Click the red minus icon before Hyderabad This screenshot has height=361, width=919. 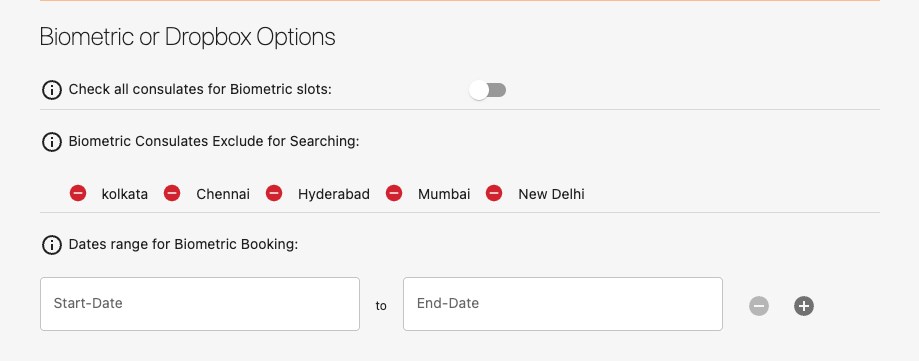274,193
